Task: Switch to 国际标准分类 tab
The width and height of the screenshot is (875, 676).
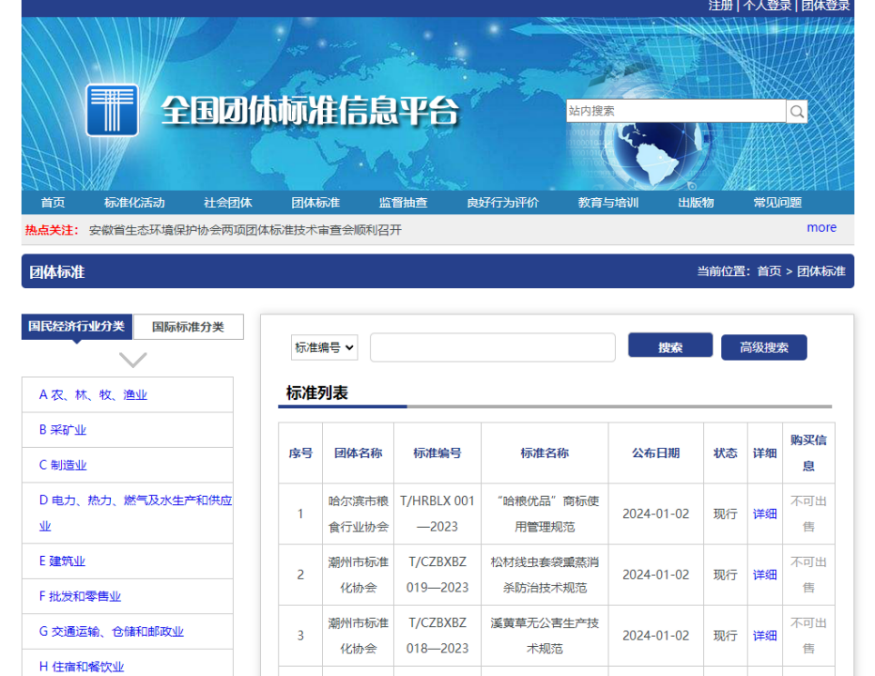Action: 188,327
